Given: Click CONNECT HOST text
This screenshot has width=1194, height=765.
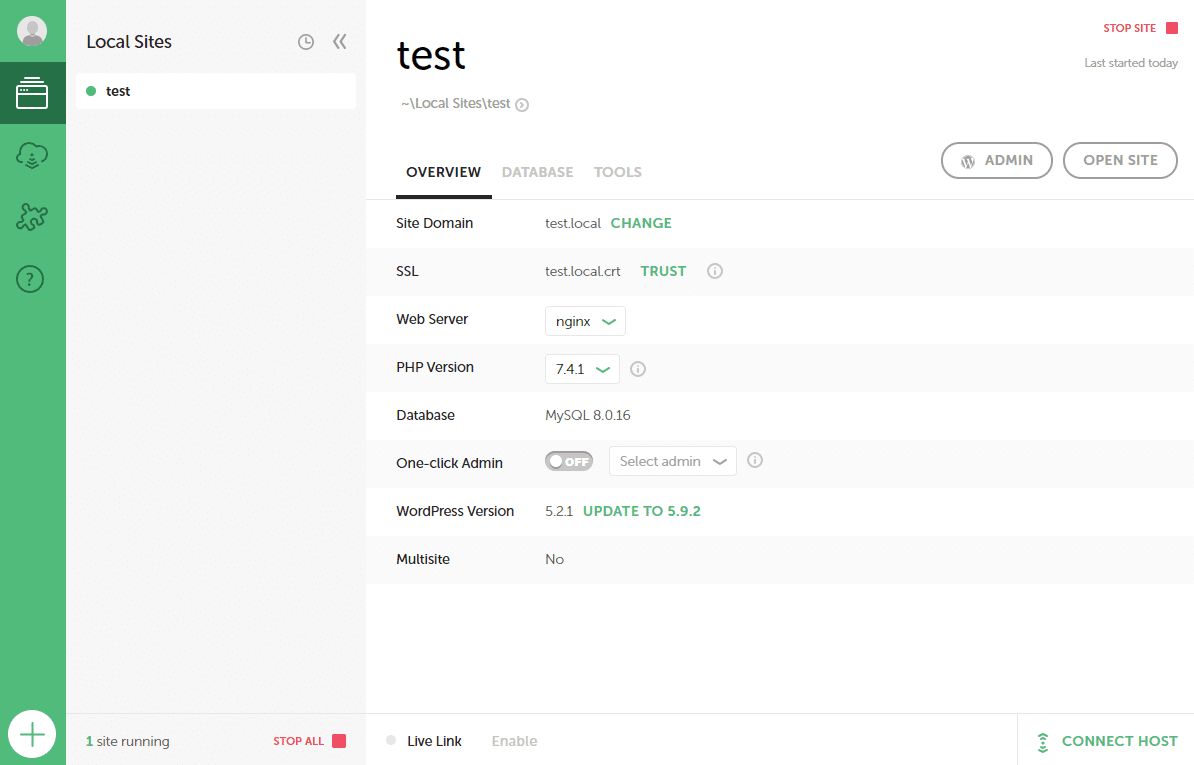Looking at the screenshot, I should click(1119, 741).
